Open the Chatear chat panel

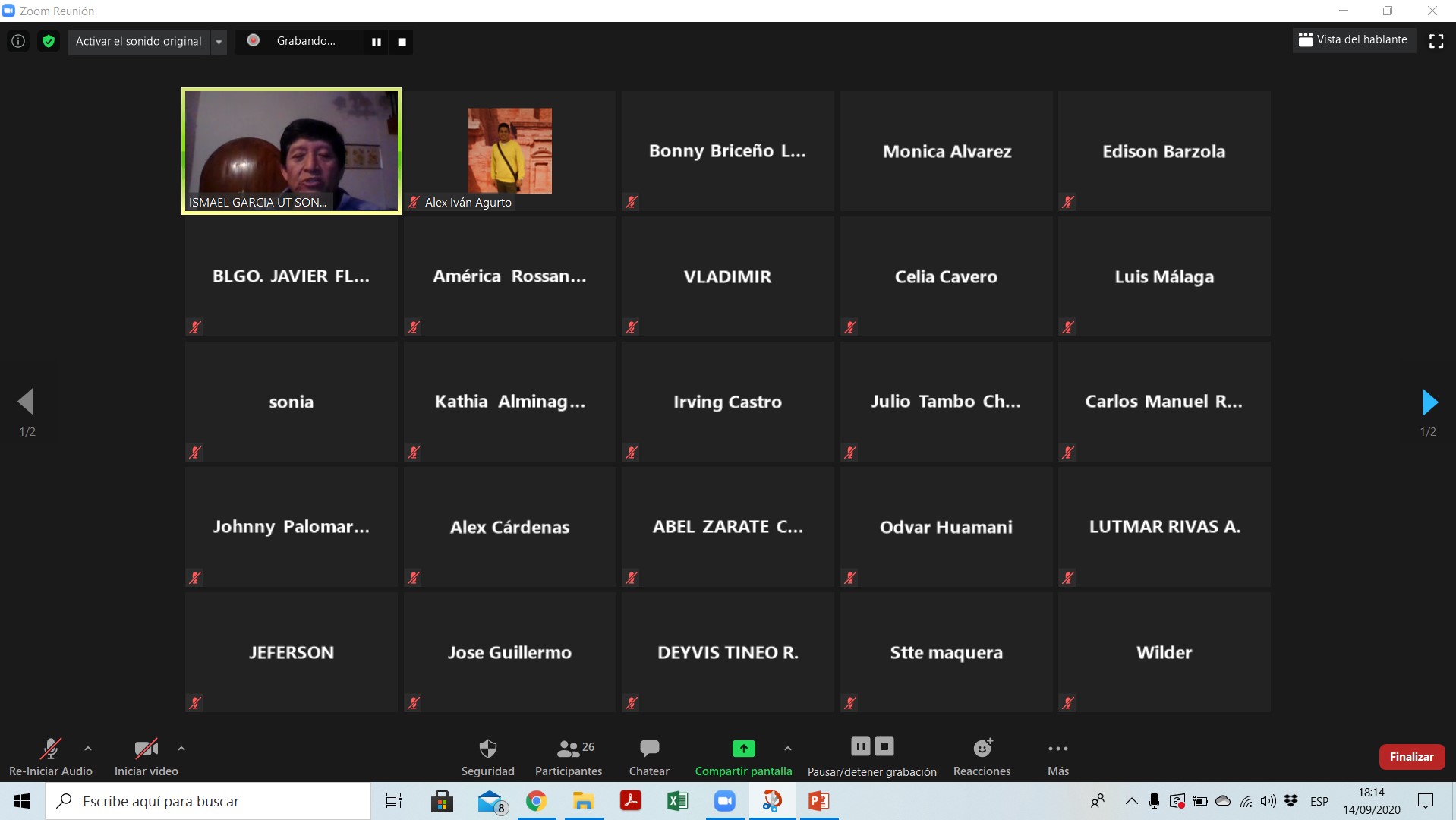click(x=649, y=749)
